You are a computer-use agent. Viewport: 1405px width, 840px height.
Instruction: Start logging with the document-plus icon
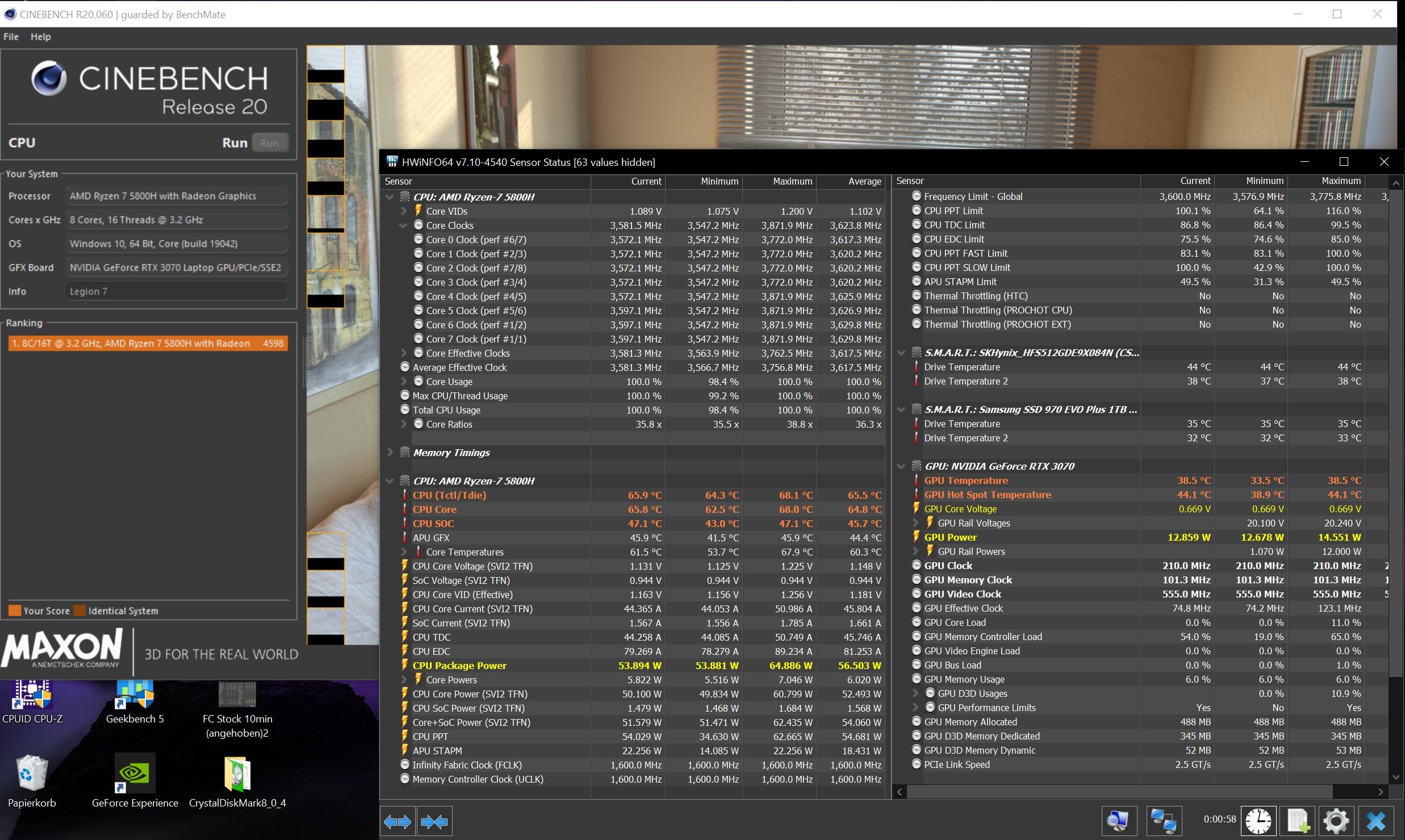click(1298, 821)
